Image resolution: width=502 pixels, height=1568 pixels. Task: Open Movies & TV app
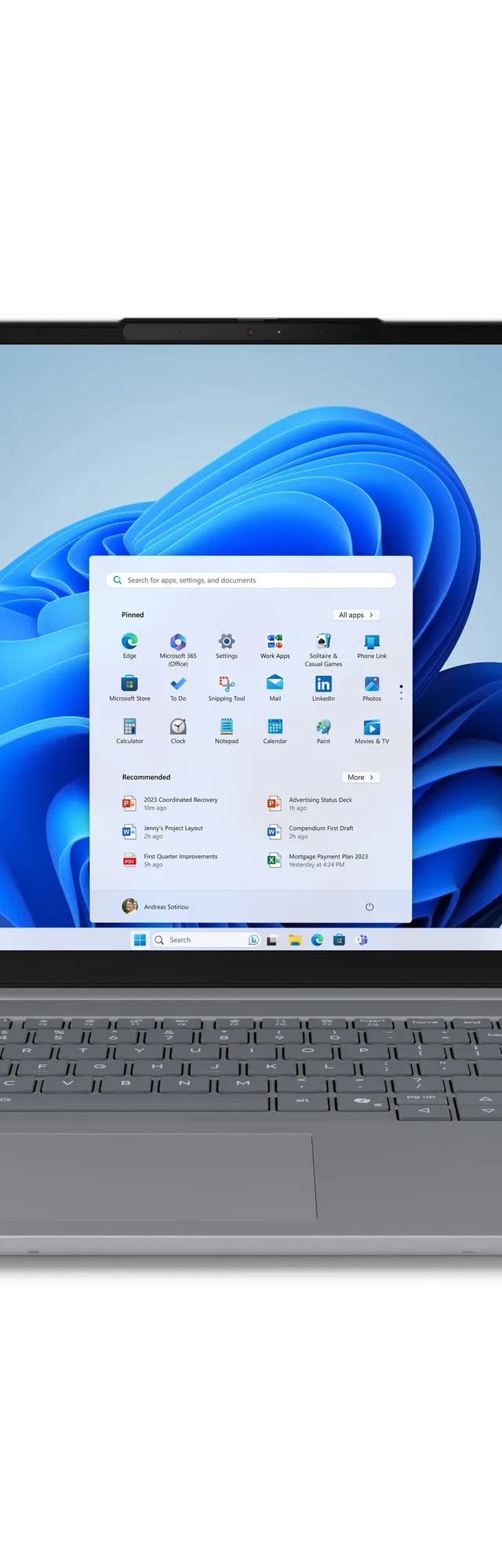(372, 730)
